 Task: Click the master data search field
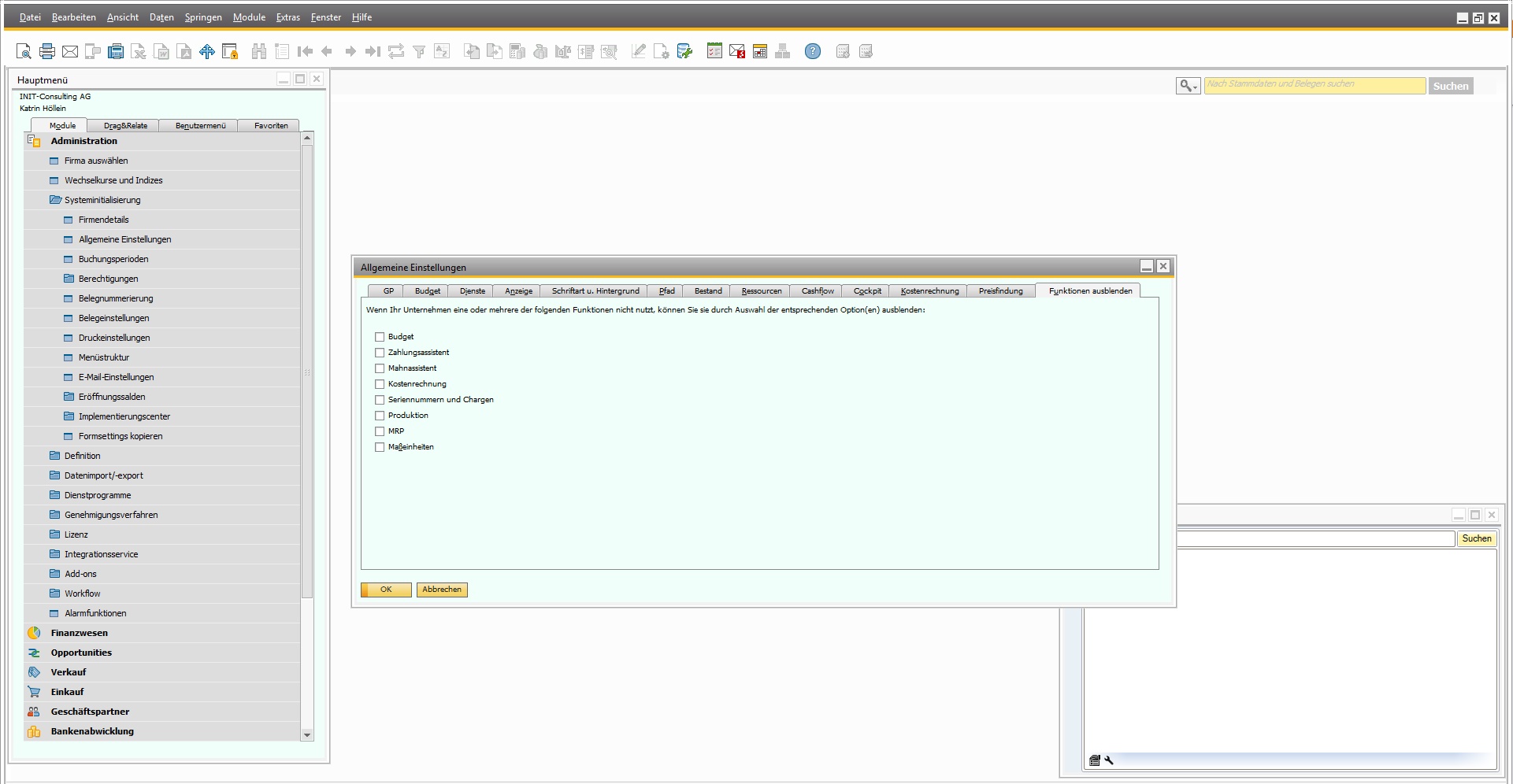[x=1314, y=85]
